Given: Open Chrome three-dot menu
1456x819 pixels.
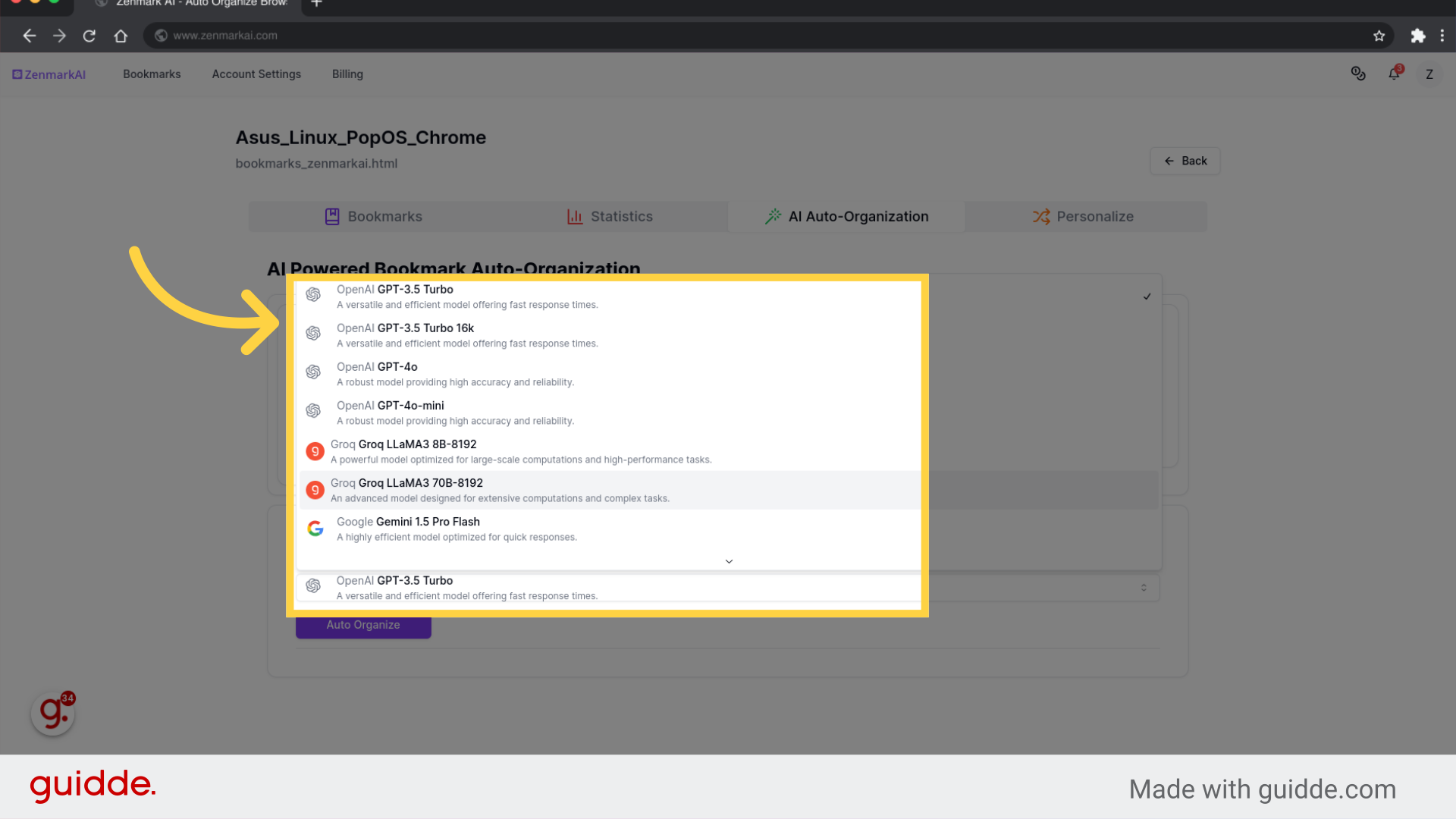Looking at the screenshot, I should (x=1442, y=36).
